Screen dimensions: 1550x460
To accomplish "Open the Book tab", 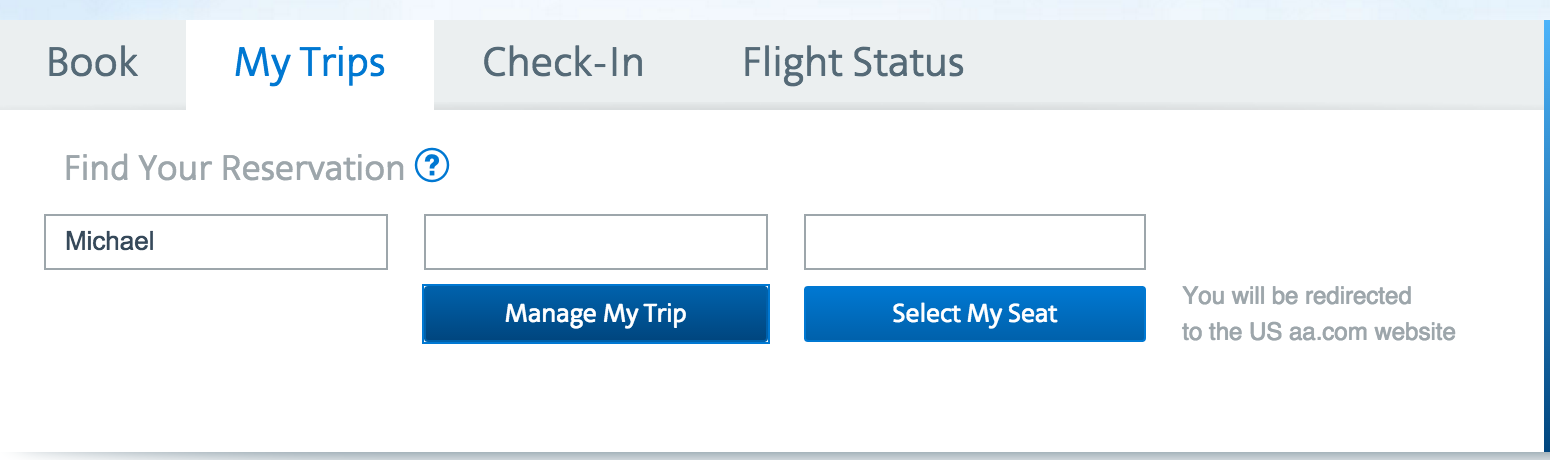I will coord(92,63).
